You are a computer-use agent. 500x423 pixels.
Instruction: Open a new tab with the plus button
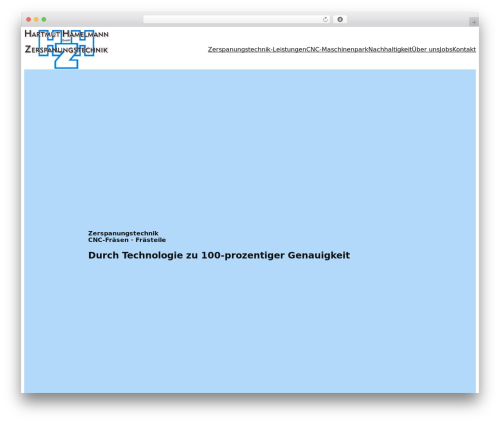(x=474, y=22)
